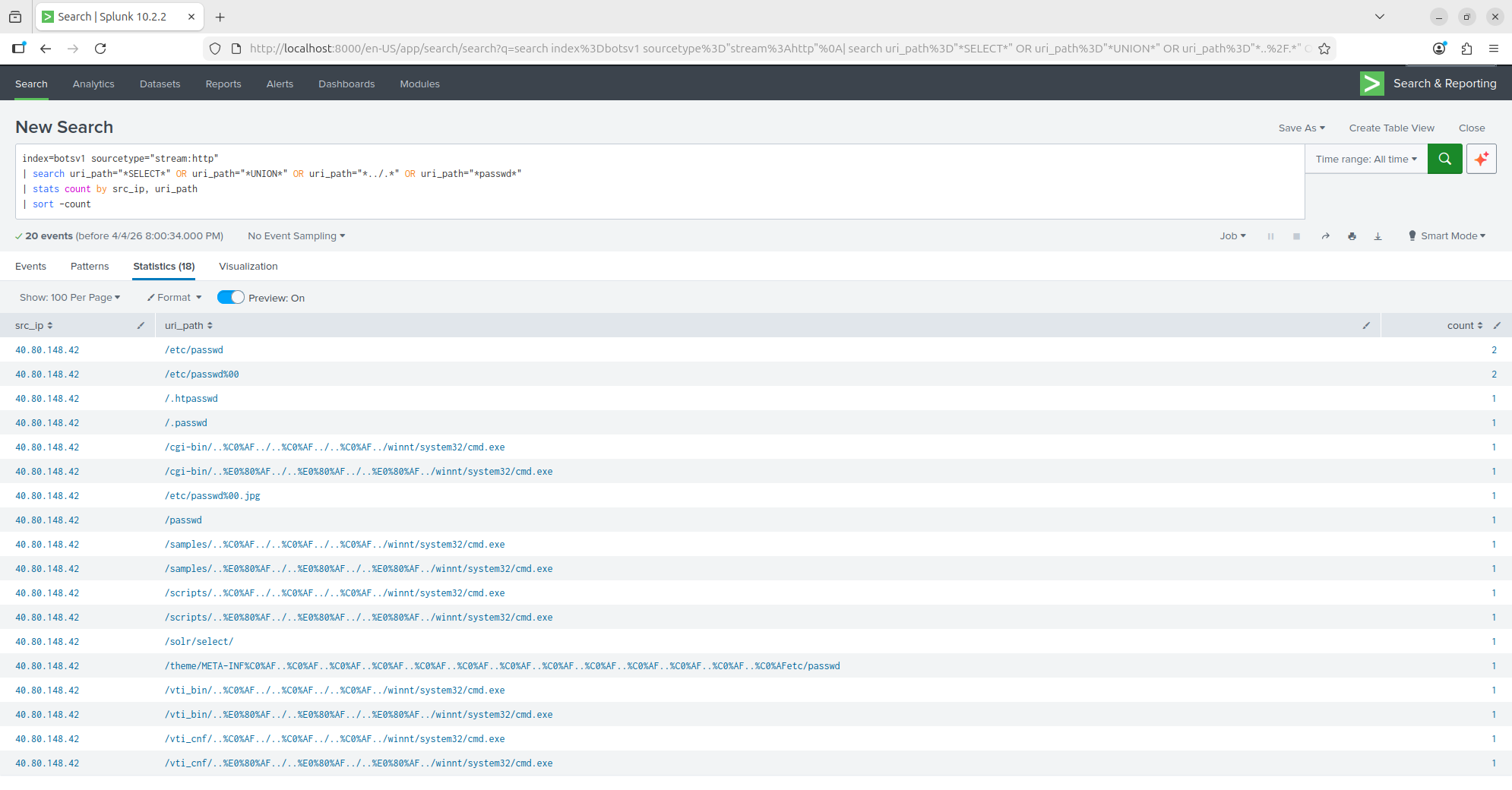Switch to the Patterns tab
The height and width of the screenshot is (790, 1512).
pyautogui.click(x=90, y=266)
